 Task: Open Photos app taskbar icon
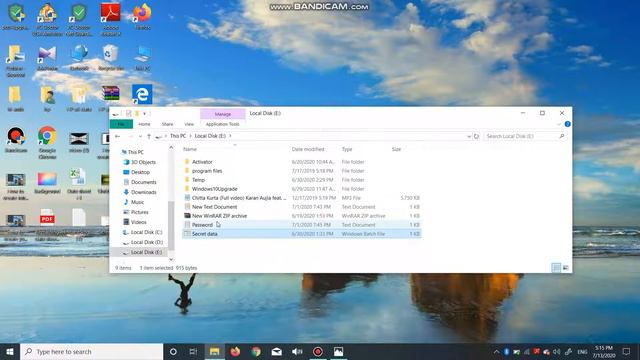pos(338,351)
